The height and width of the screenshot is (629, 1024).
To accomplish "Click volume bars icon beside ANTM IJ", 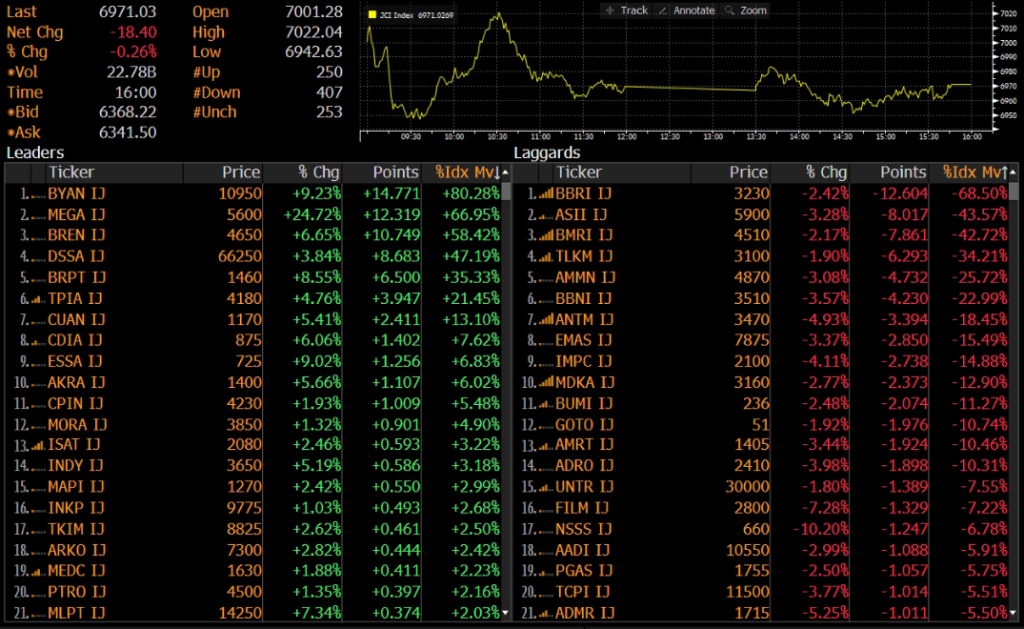I will 545,320.
